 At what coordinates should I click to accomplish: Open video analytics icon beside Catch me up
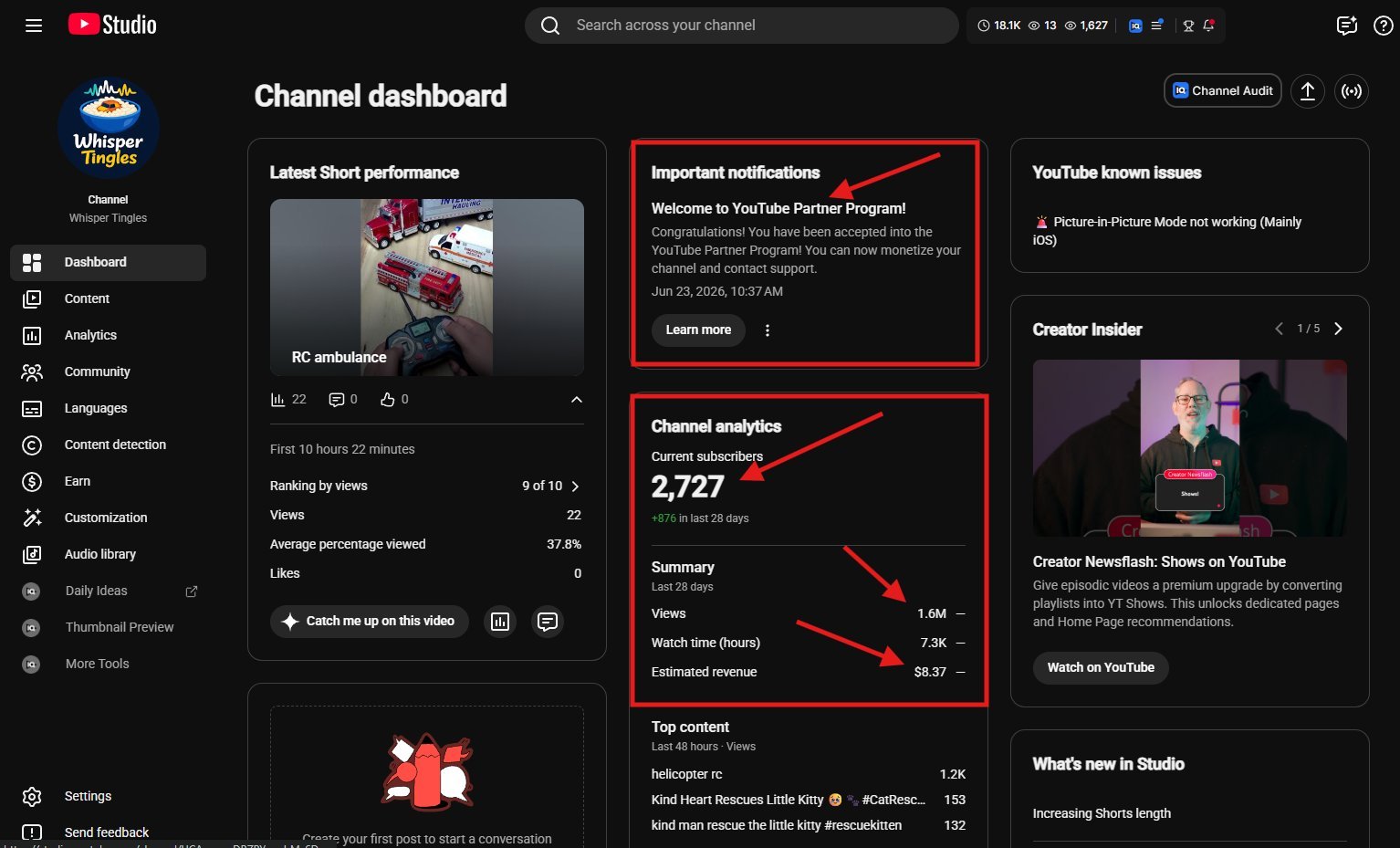tap(500, 622)
